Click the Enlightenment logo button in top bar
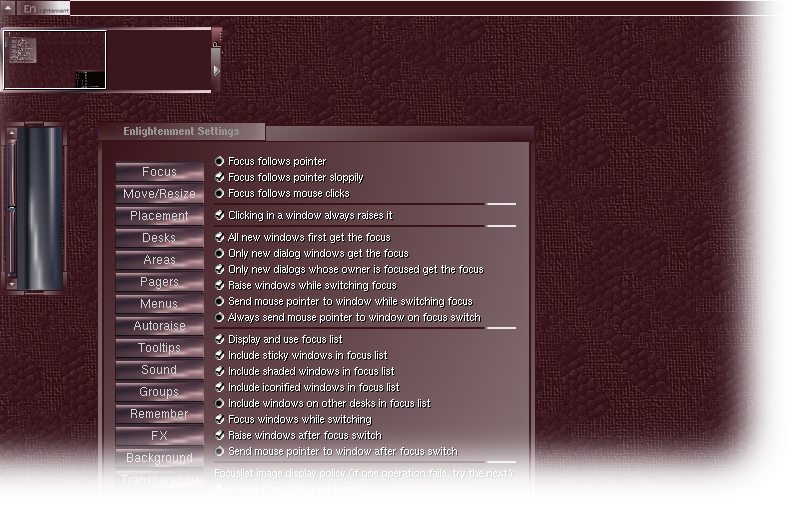The image size is (800, 525). coord(45,9)
